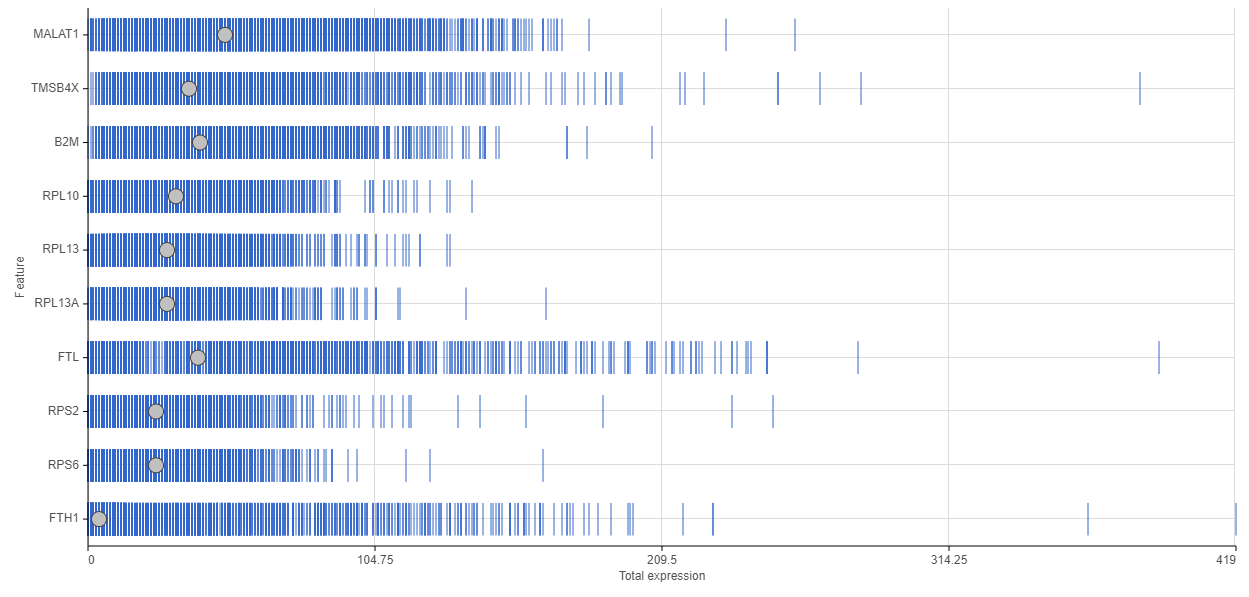
Task: Click the rightmost outlier line in FTL row
Action: [1159, 357]
